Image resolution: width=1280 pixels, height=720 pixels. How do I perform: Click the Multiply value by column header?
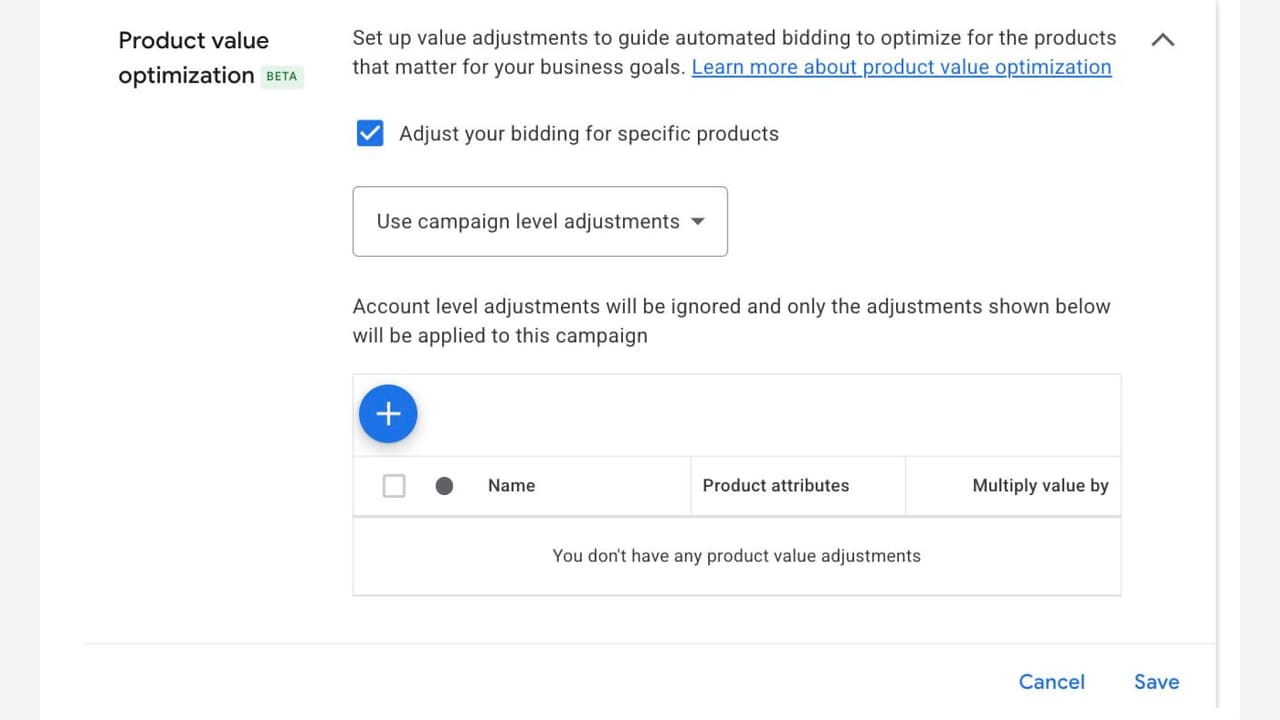1040,486
